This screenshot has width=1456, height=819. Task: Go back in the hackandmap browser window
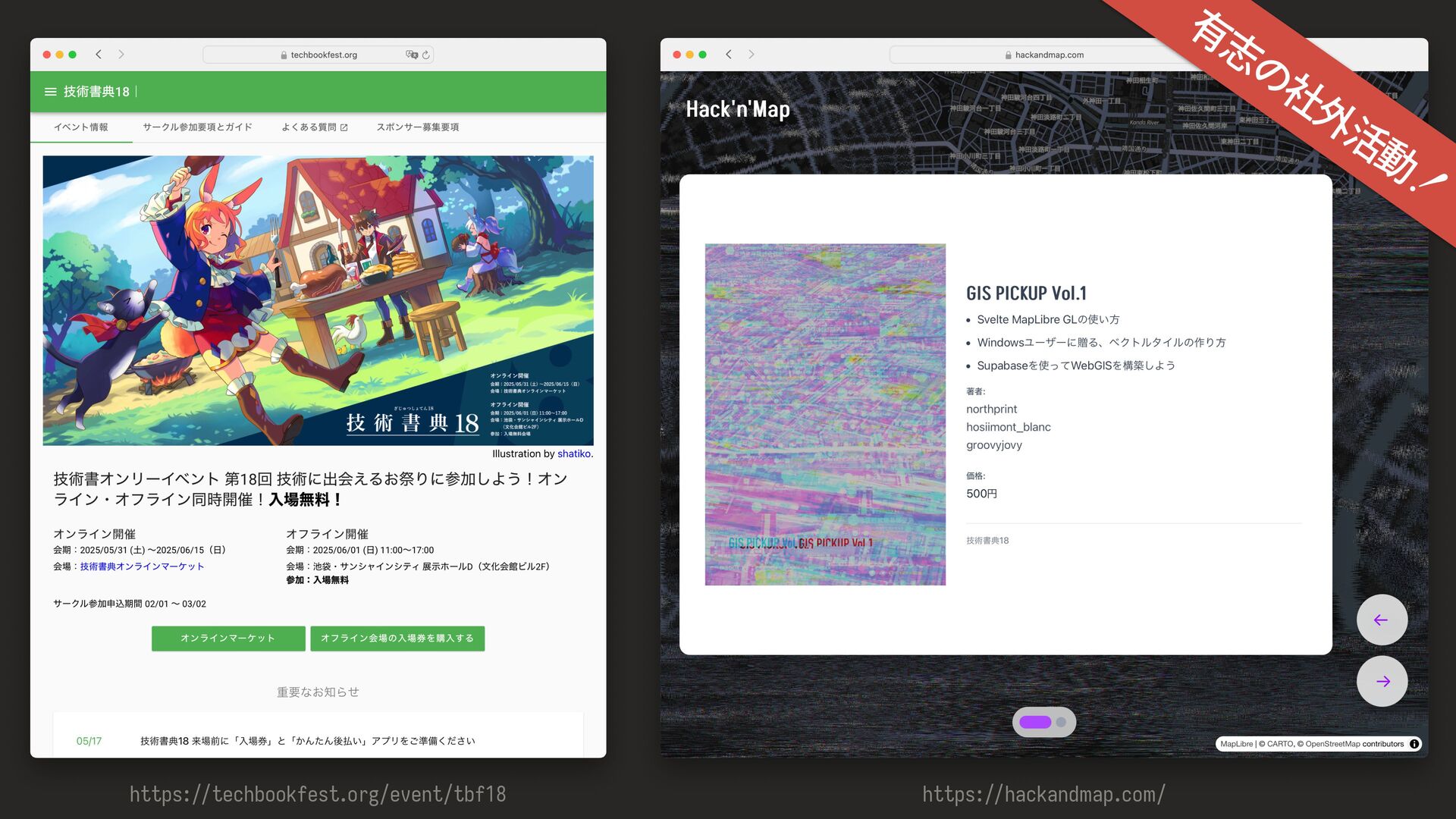tap(729, 55)
